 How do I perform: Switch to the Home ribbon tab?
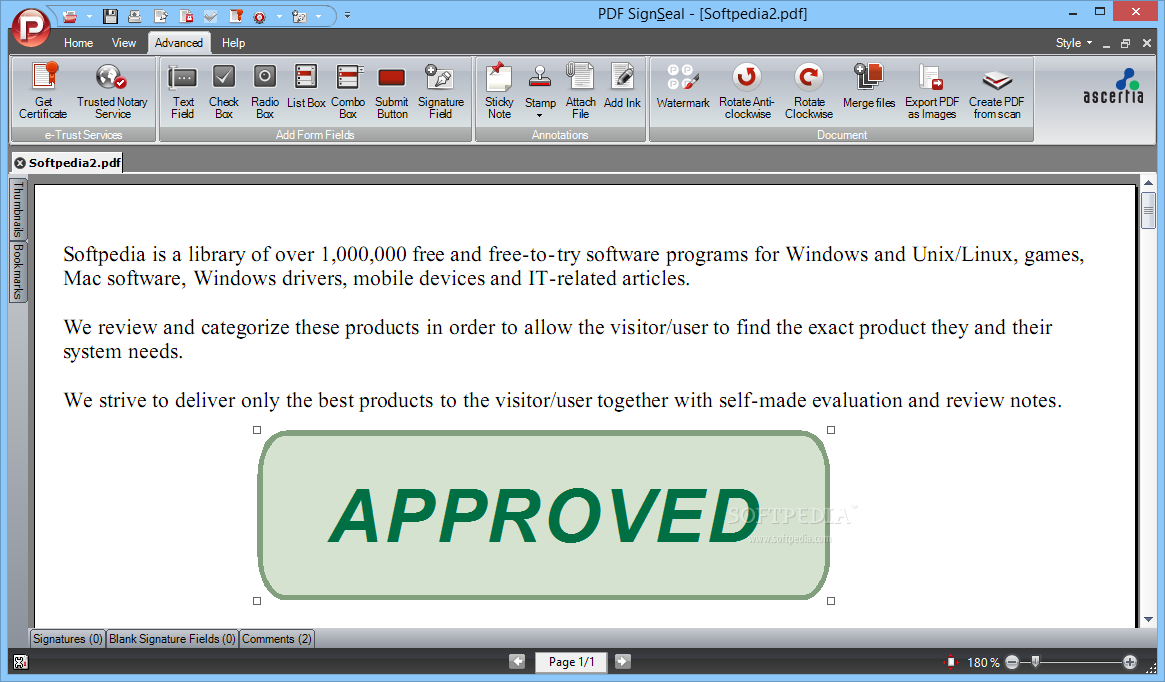coord(78,43)
